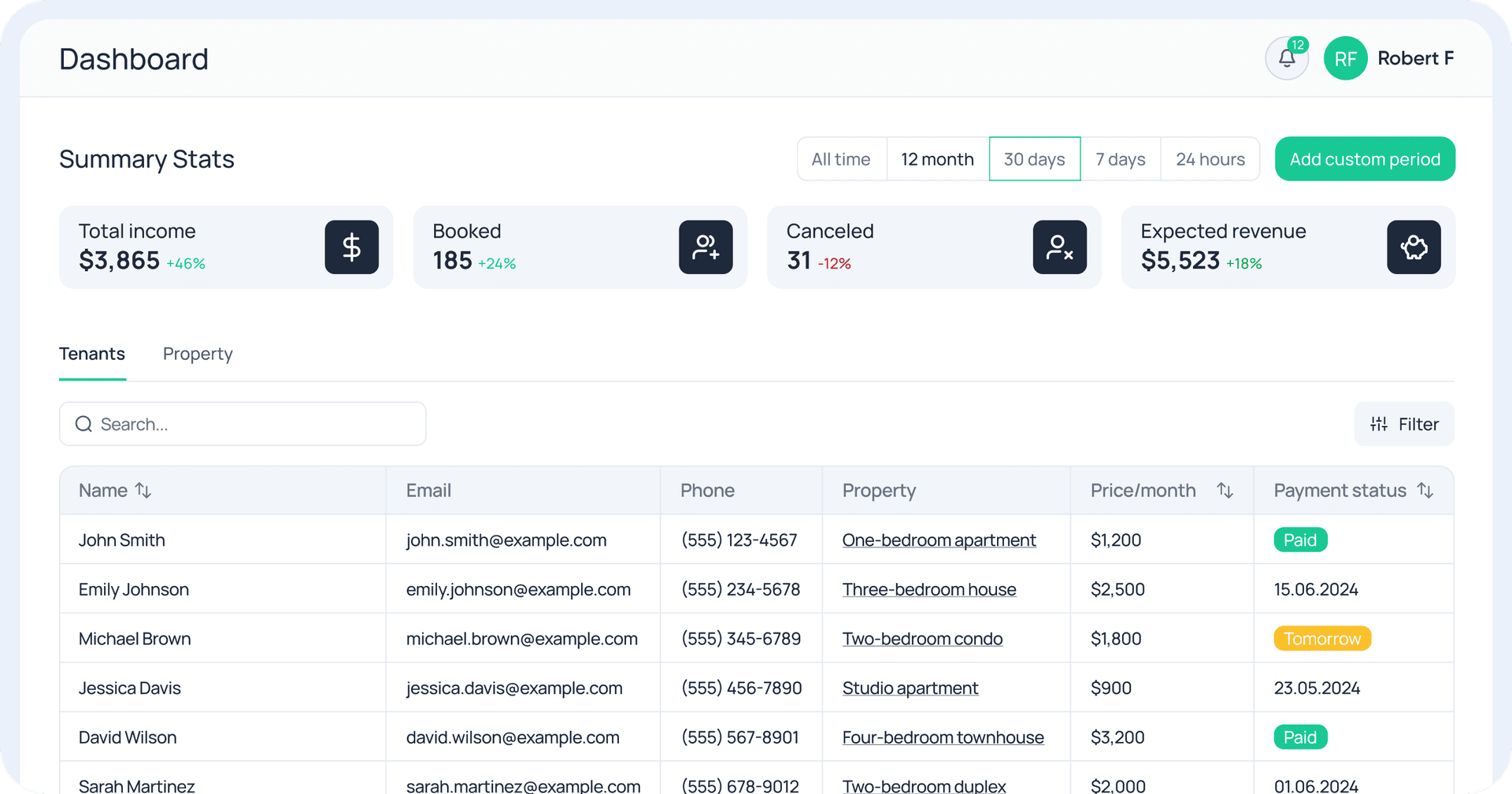Image resolution: width=1512 pixels, height=794 pixels.
Task: Click Add custom period button
Action: [1365, 159]
